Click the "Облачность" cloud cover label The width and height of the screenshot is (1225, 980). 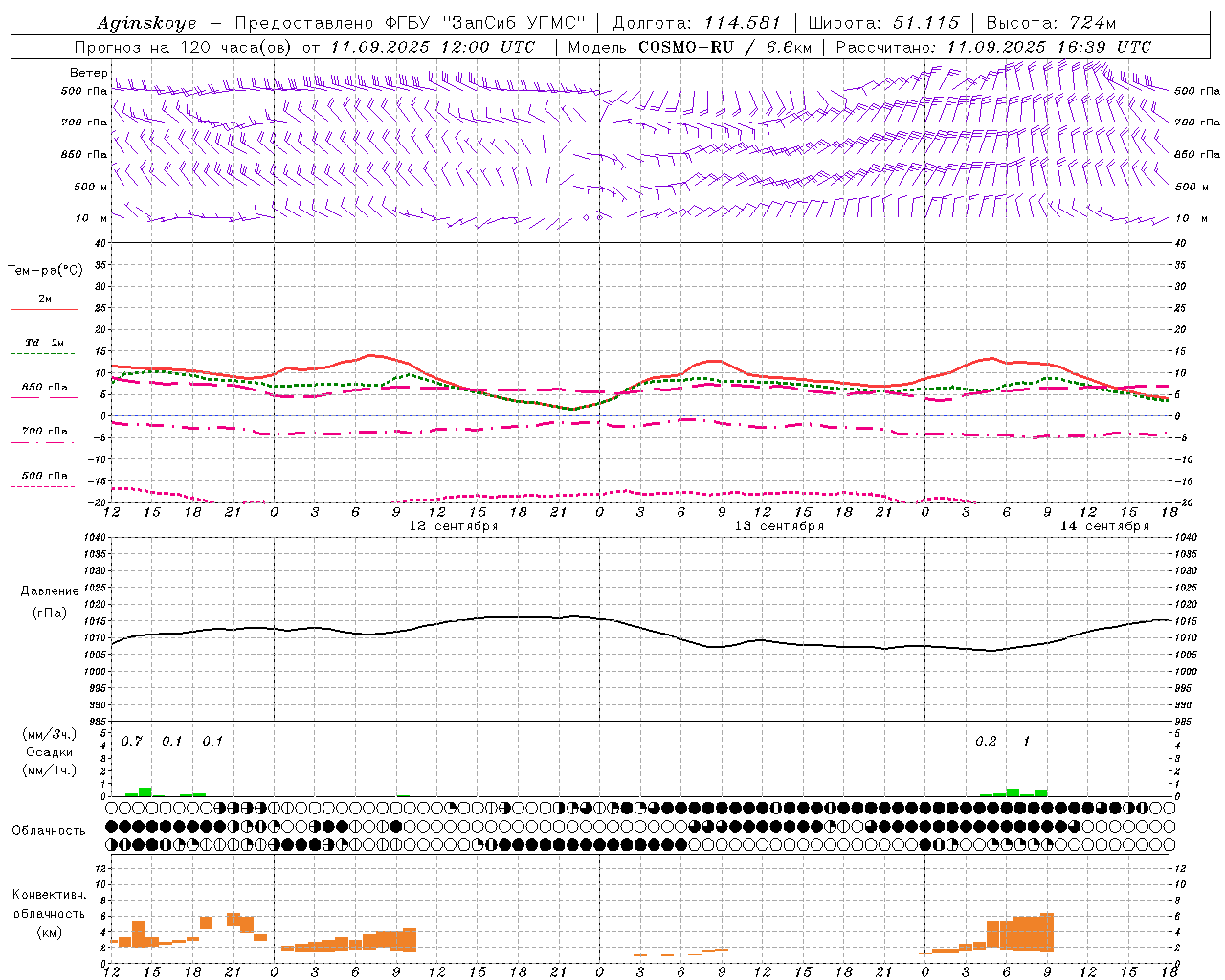coord(49,831)
